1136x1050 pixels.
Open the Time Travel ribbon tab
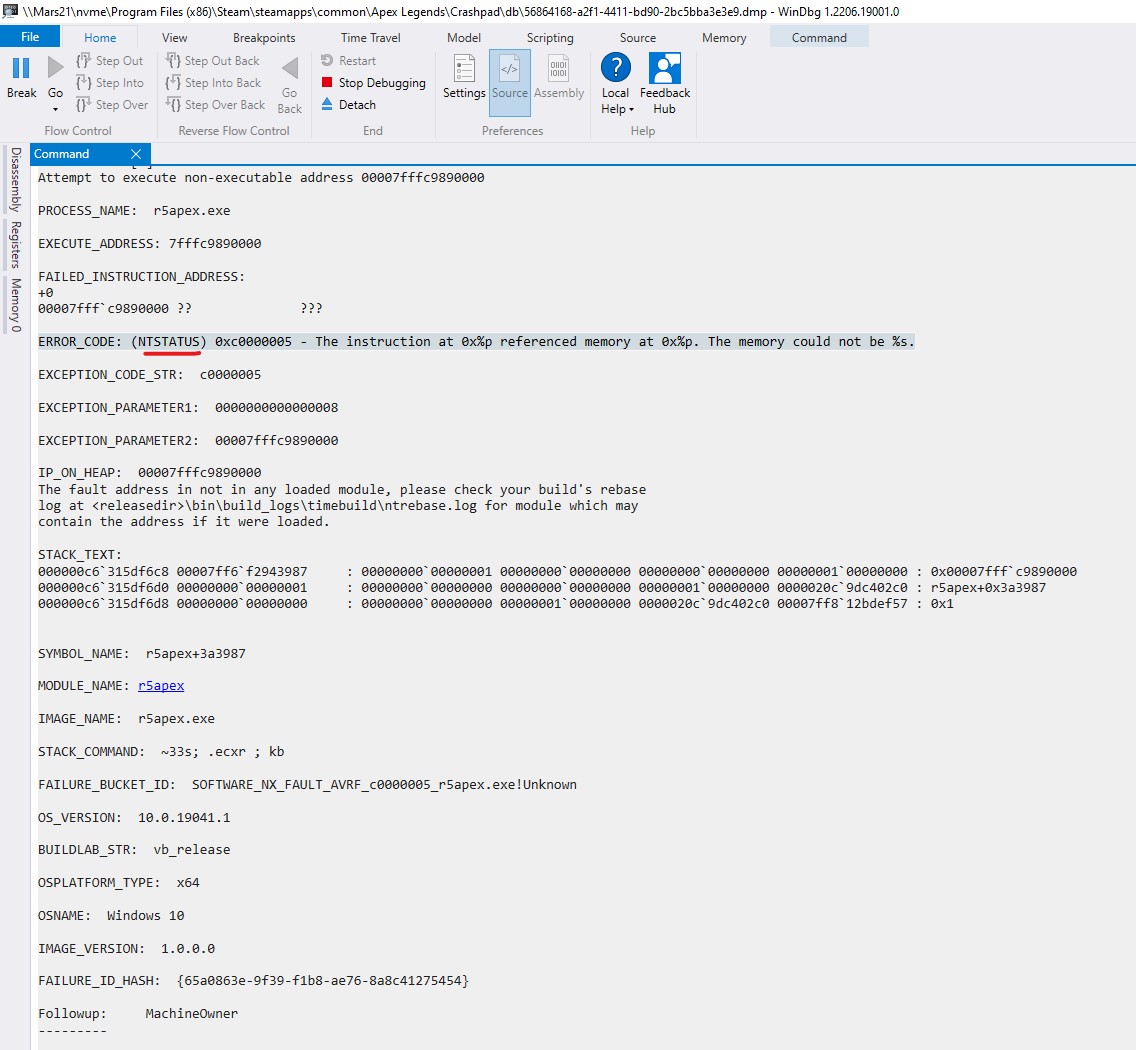[370, 38]
